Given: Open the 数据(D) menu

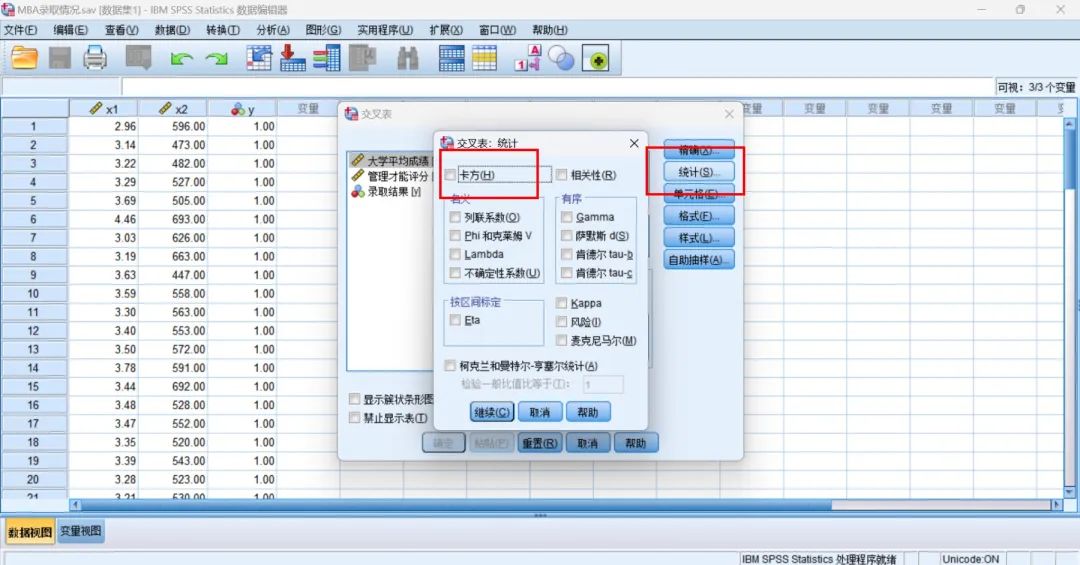Looking at the screenshot, I should pyautogui.click(x=172, y=30).
